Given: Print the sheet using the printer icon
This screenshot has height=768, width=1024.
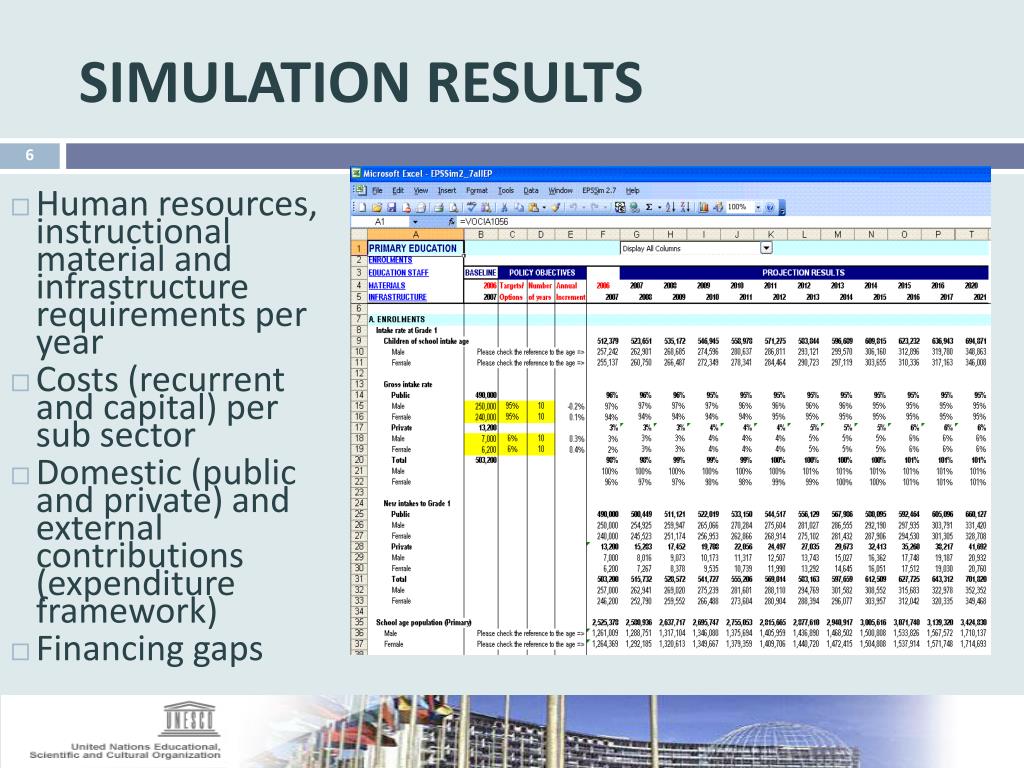Looking at the screenshot, I should click(x=438, y=208).
